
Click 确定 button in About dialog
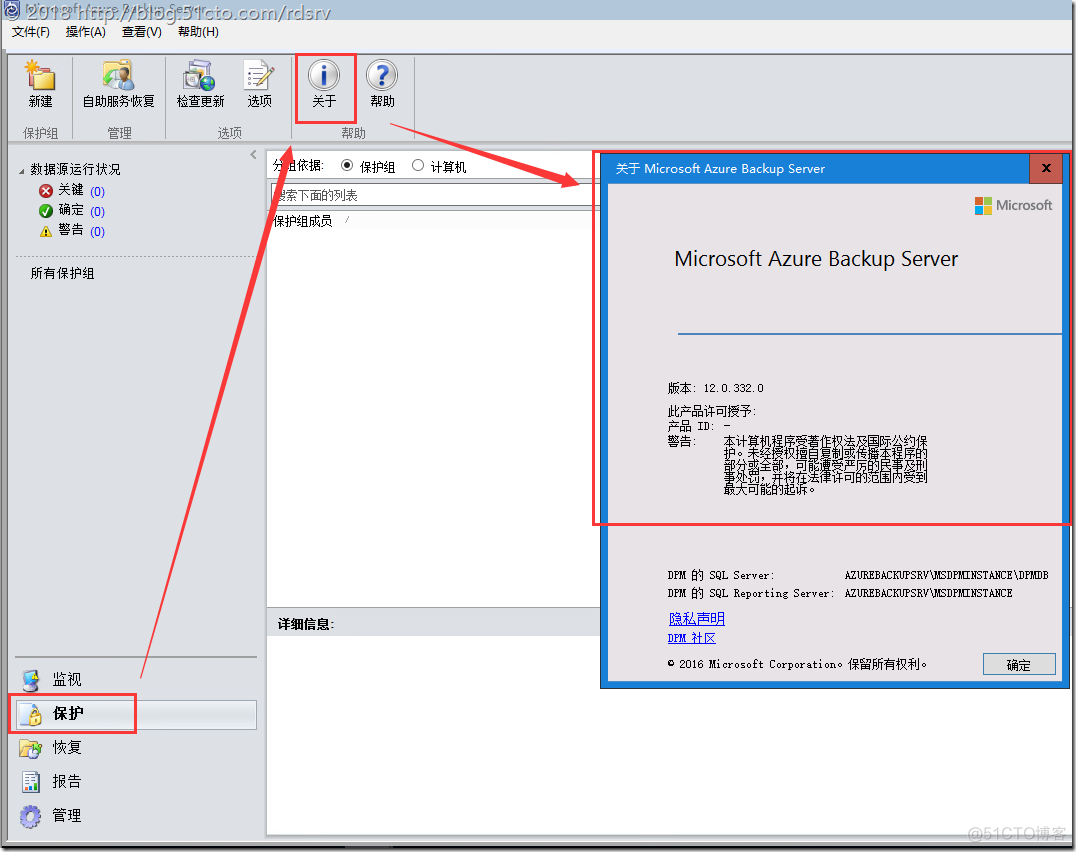pyautogui.click(x=1019, y=664)
